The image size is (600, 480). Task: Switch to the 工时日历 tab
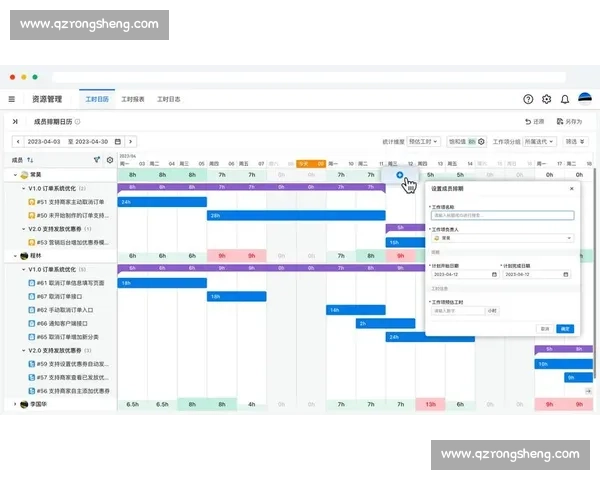(97, 99)
